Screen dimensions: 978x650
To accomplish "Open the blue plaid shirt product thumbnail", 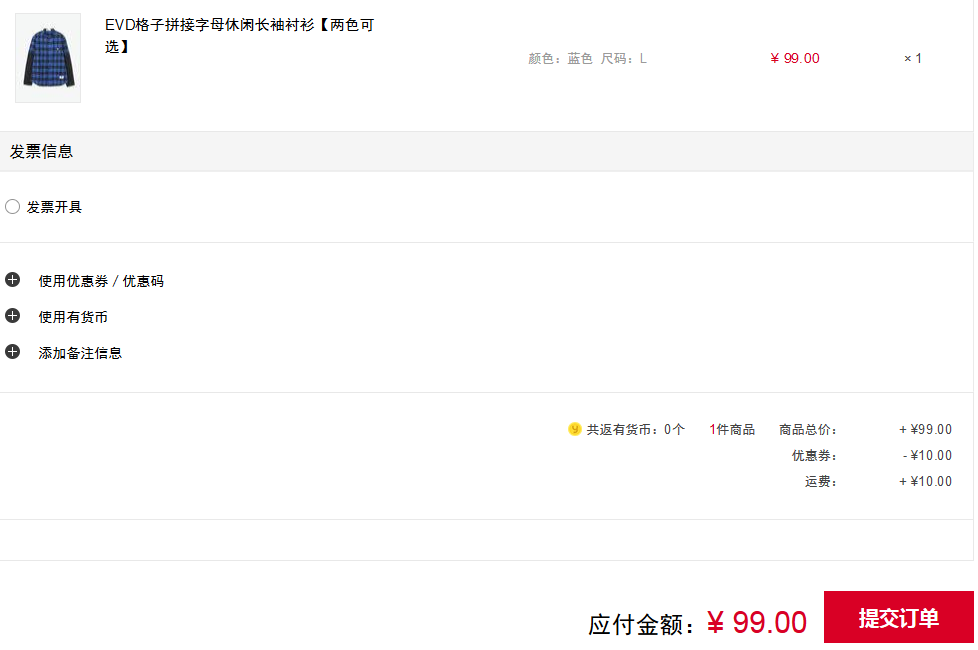I will [x=48, y=58].
